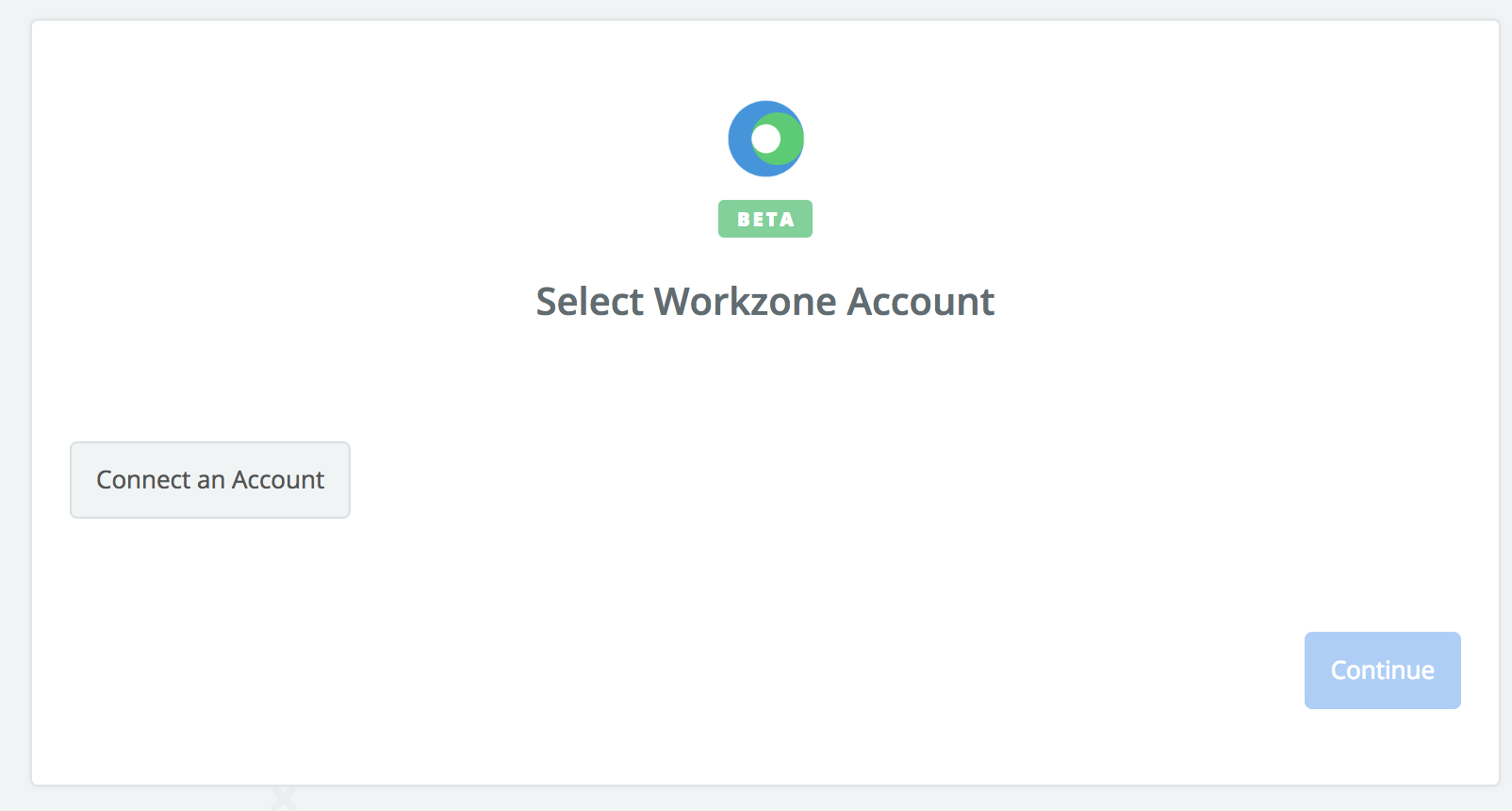Click the green BETA badge
The image size is (1512, 811).
point(765,219)
